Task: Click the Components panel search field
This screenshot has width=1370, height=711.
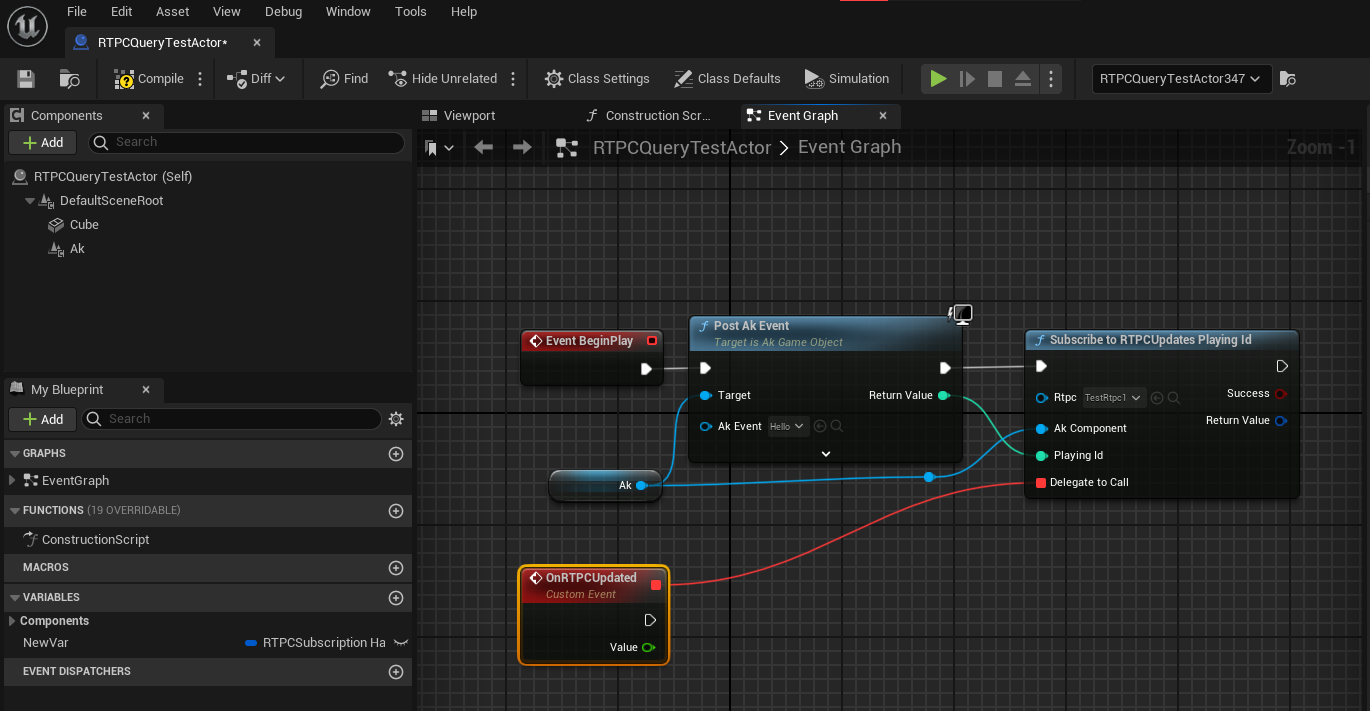Action: 247,142
